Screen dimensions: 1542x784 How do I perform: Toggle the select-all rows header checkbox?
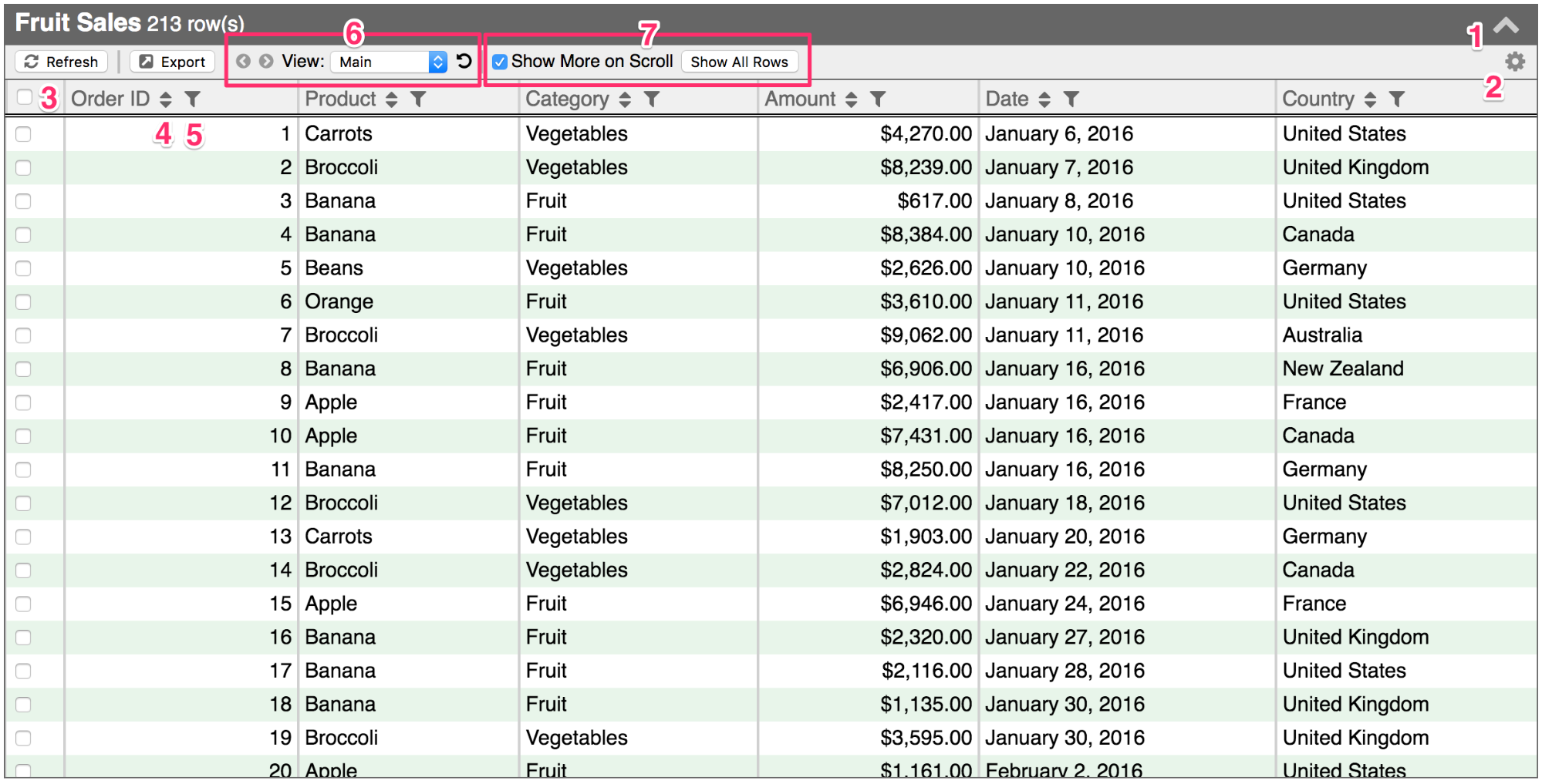click(25, 97)
